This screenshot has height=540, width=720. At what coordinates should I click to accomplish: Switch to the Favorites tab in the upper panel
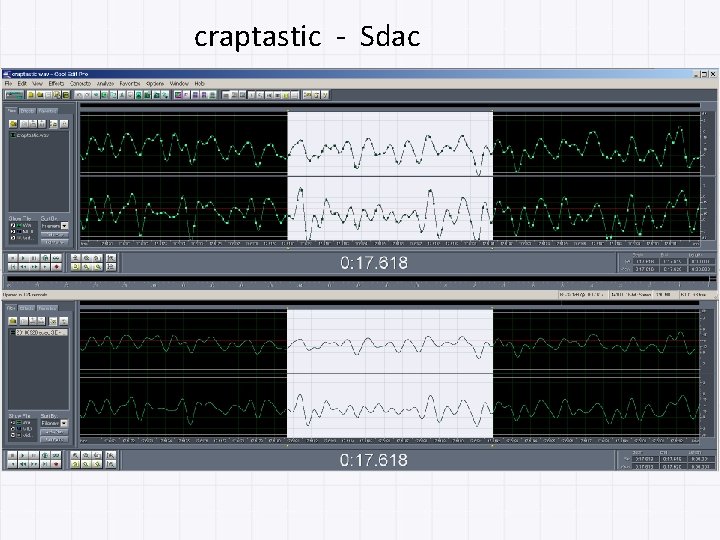(x=47, y=111)
